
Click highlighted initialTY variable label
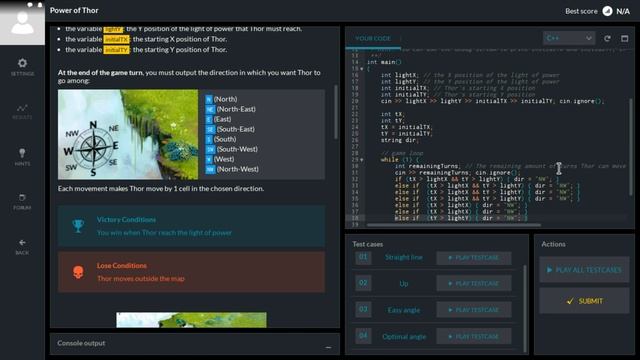(x=116, y=50)
